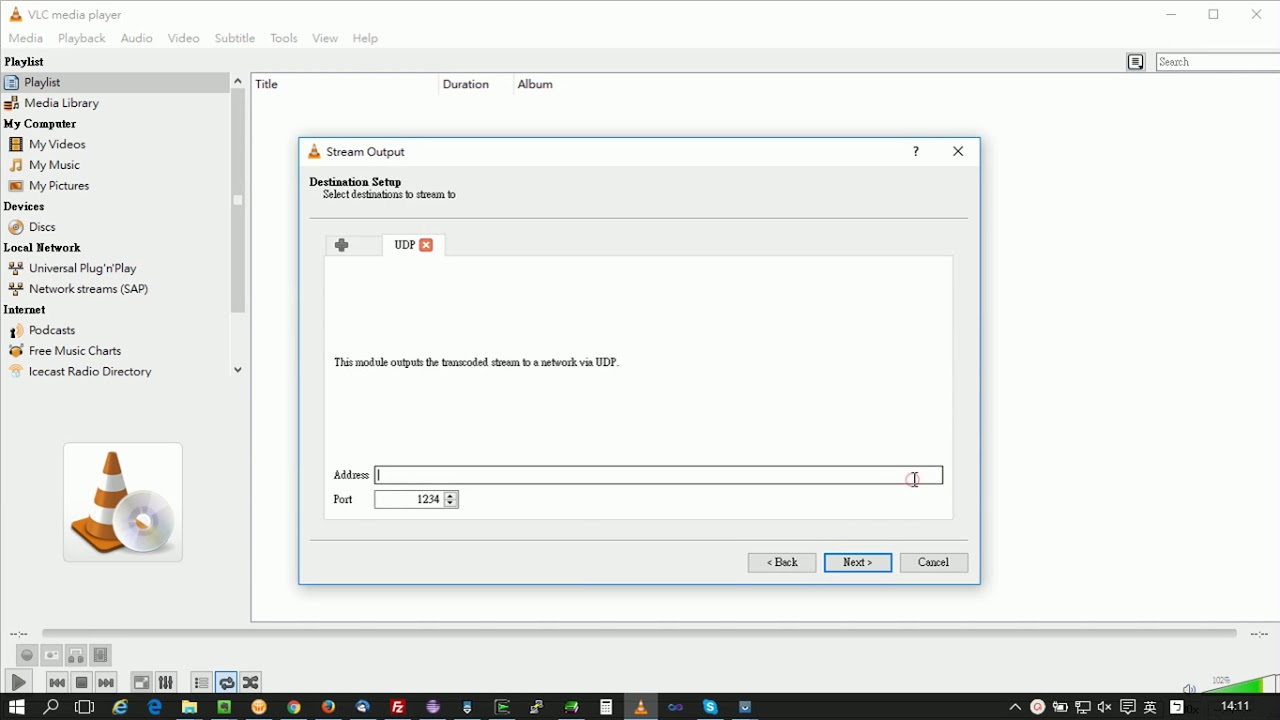Click the Stream Output help question mark
This screenshot has width=1280, height=720.
pyautogui.click(x=916, y=151)
